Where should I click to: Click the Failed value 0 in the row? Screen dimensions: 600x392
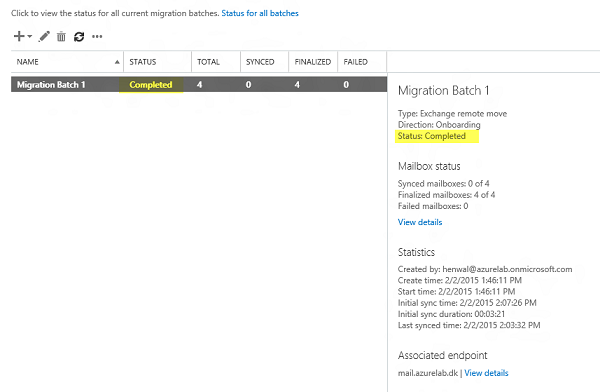coord(346,85)
